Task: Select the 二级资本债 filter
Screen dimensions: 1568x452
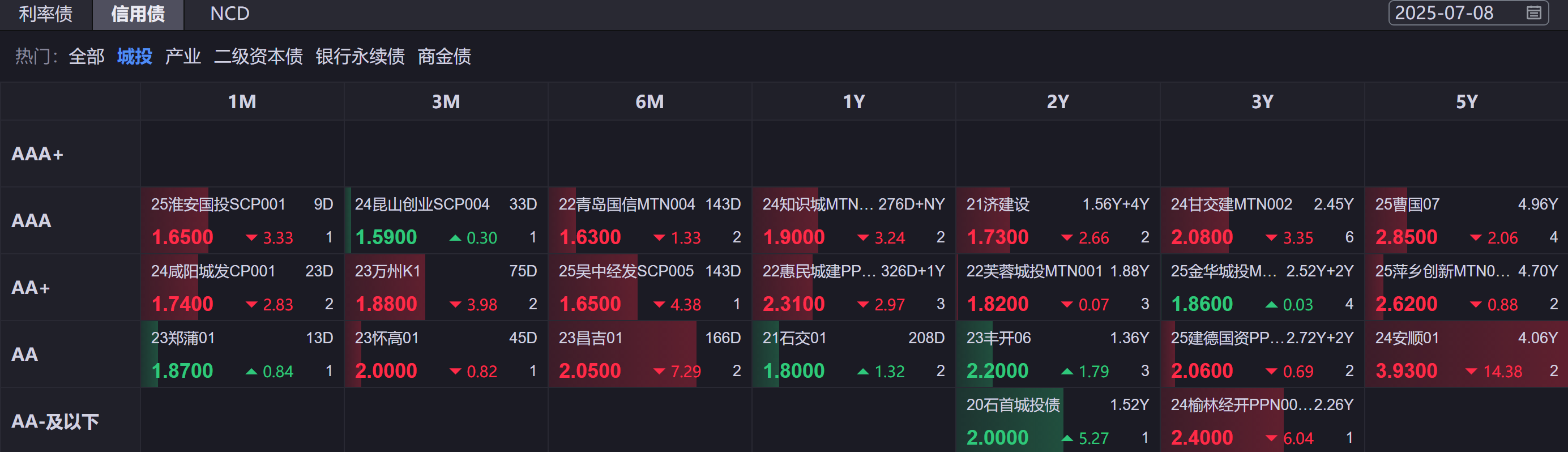Action: point(258,57)
